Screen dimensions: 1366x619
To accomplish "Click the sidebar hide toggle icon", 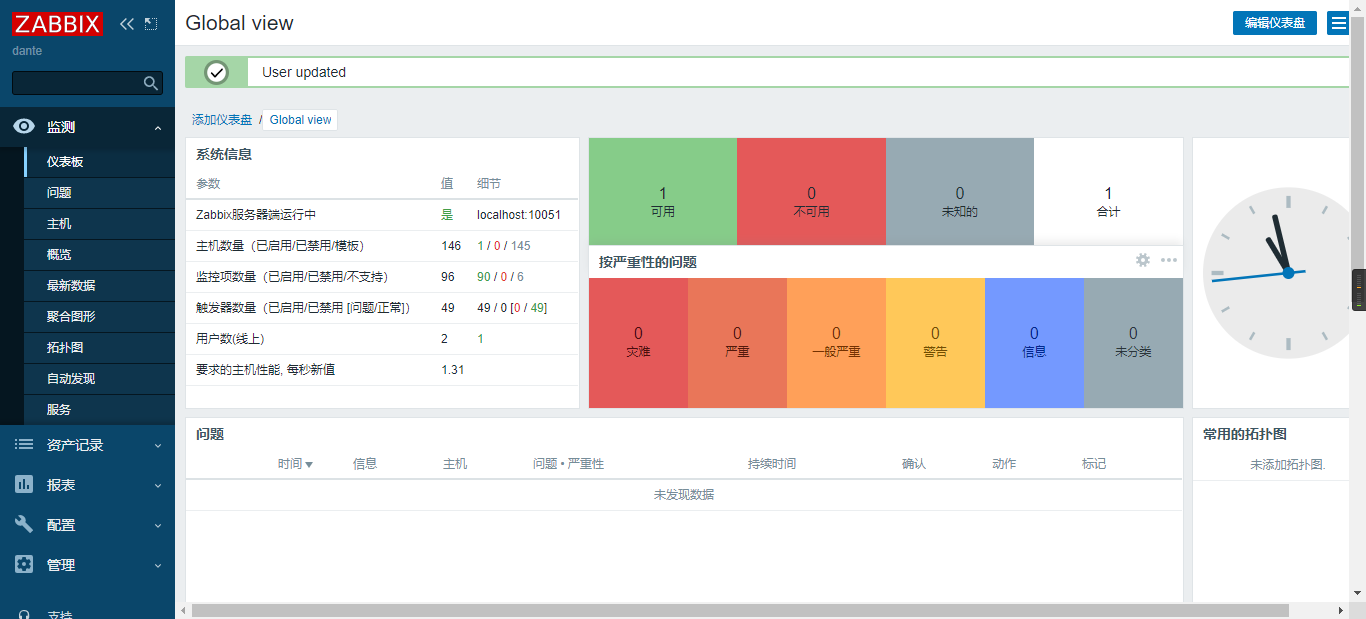I will click(151, 24).
